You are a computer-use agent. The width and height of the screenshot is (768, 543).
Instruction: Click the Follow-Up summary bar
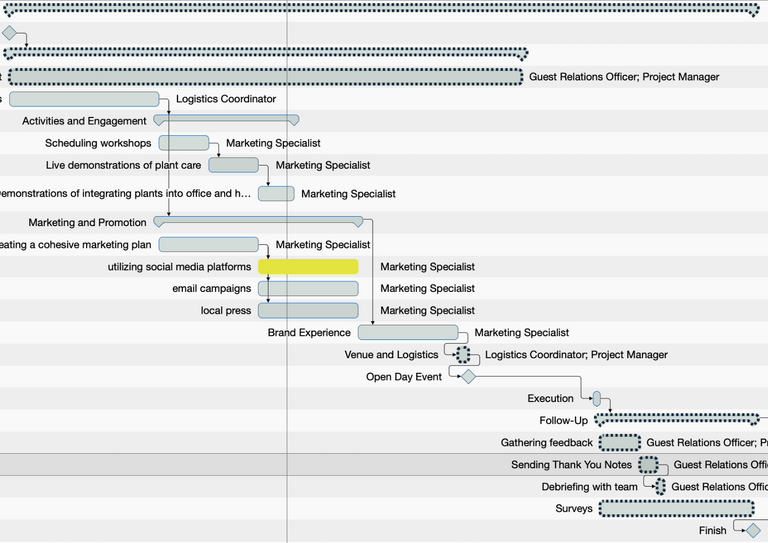tap(677, 420)
